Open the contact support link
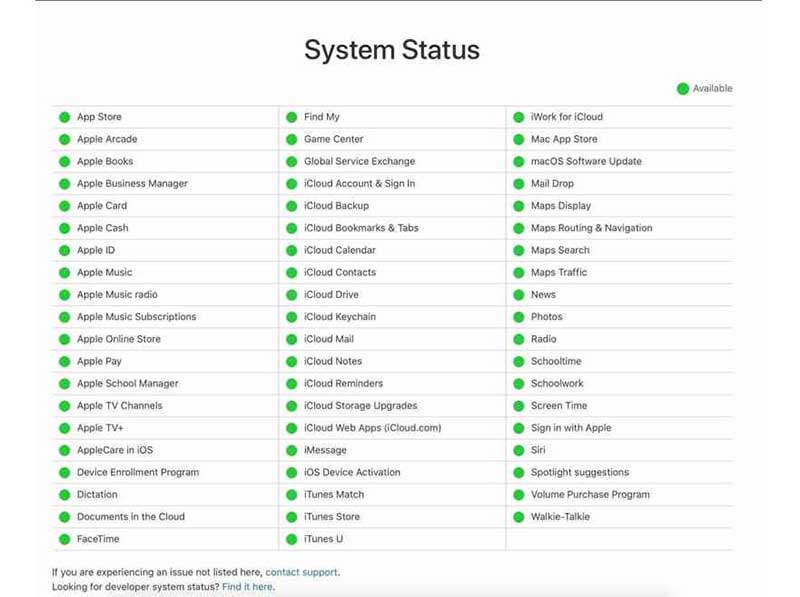Viewport: 800px width, 597px height. [301, 572]
